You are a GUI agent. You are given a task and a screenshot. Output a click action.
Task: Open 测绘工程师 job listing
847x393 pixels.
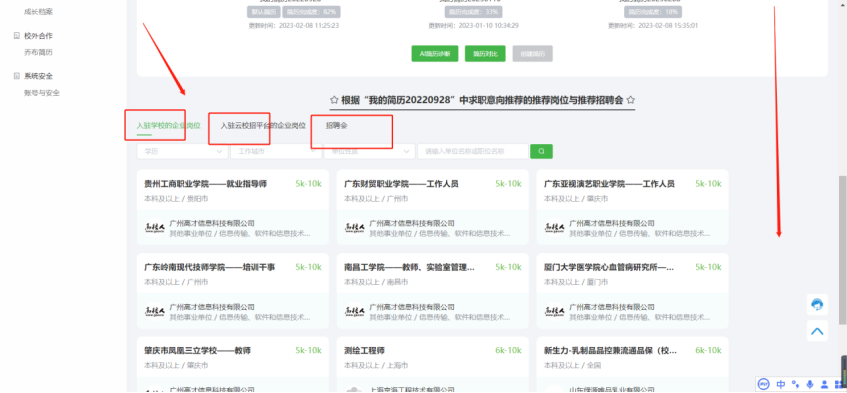click(365, 351)
